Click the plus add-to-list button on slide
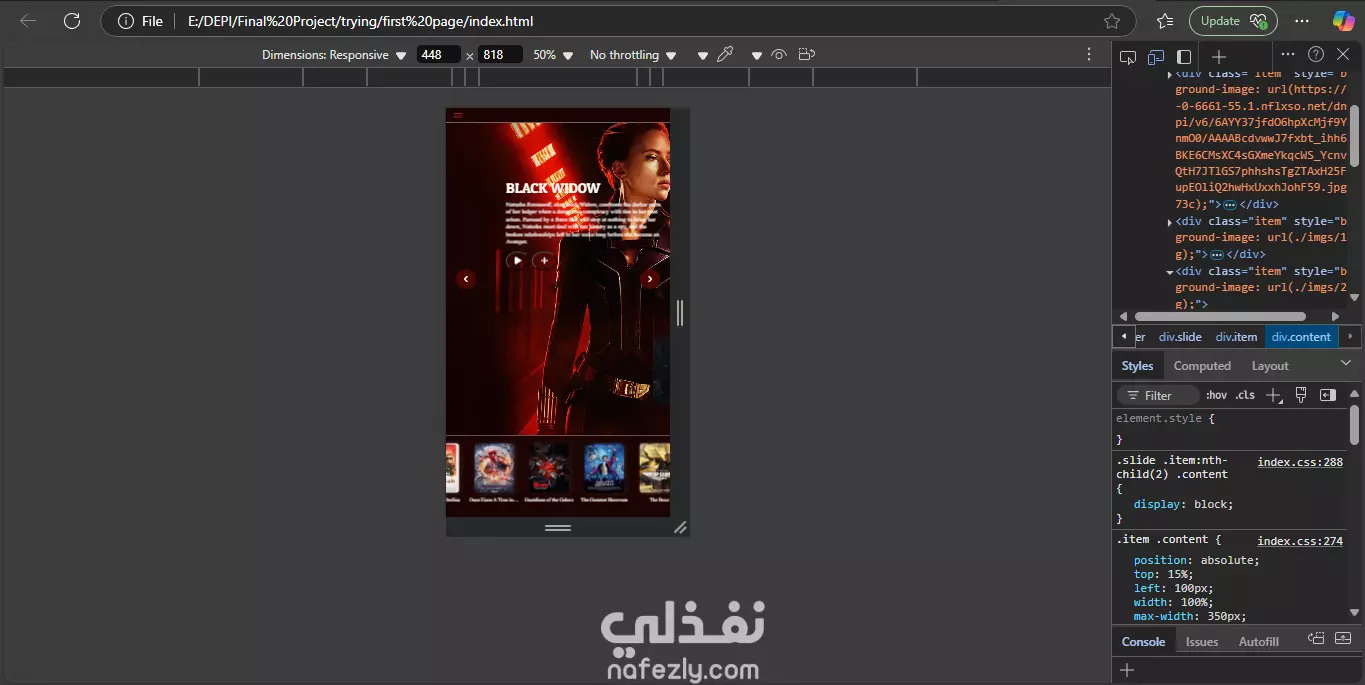The width and height of the screenshot is (1365, 685). [x=544, y=260]
